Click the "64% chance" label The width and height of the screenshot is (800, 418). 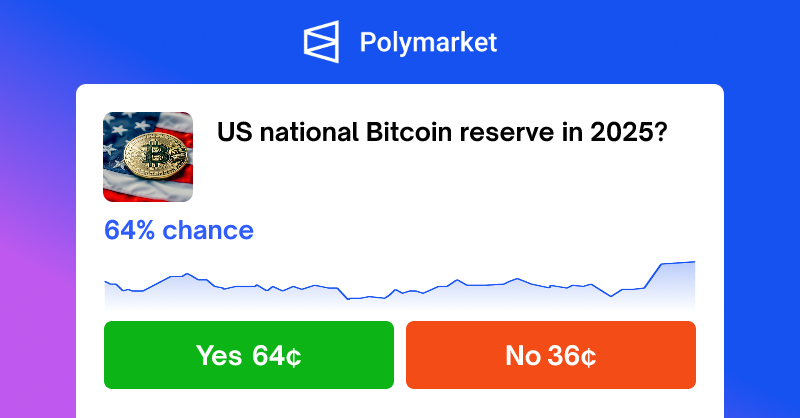pyautogui.click(x=179, y=231)
